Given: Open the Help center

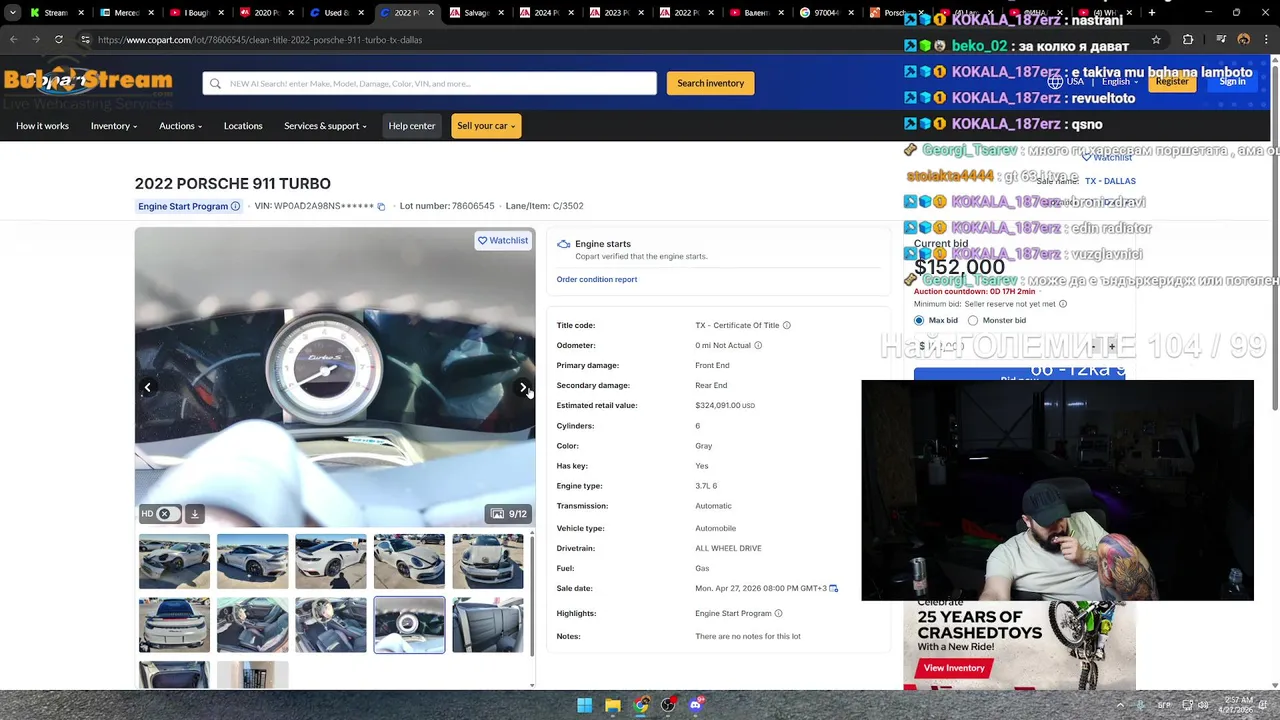Looking at the screenshot, I should click(412, 126).
